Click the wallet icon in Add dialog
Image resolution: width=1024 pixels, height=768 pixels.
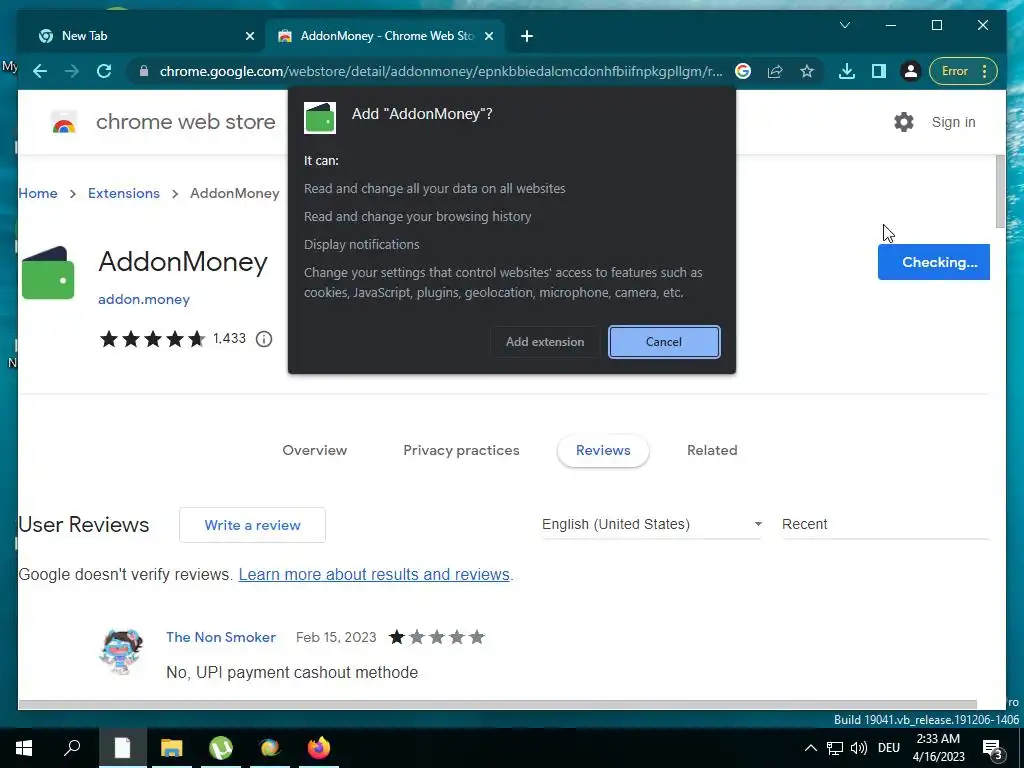coord(320,118)
